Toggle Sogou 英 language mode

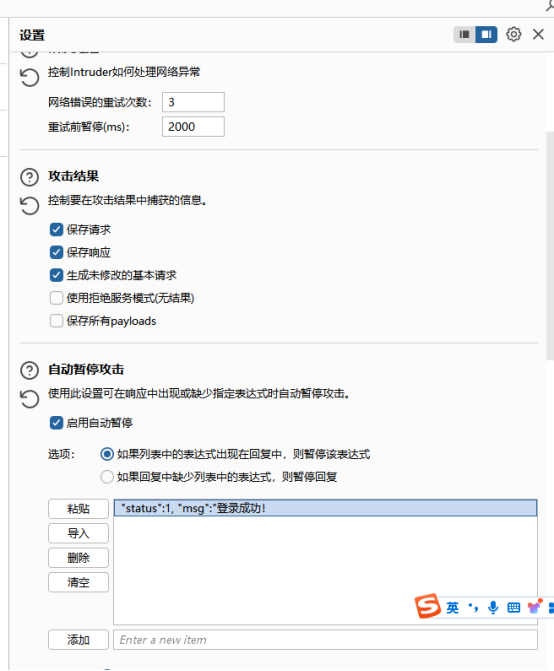point(453,607)
